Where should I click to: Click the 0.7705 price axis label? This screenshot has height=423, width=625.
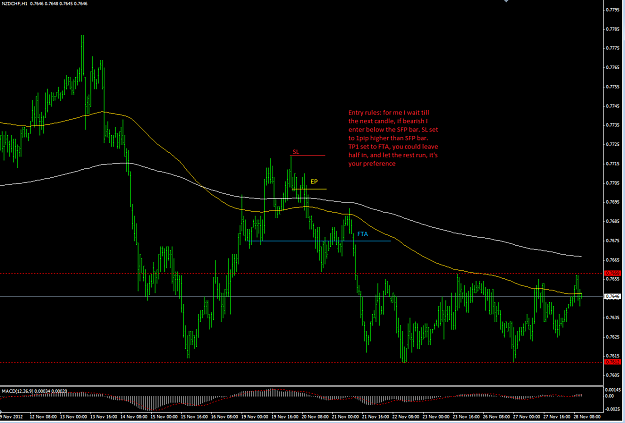click(613, 183)
